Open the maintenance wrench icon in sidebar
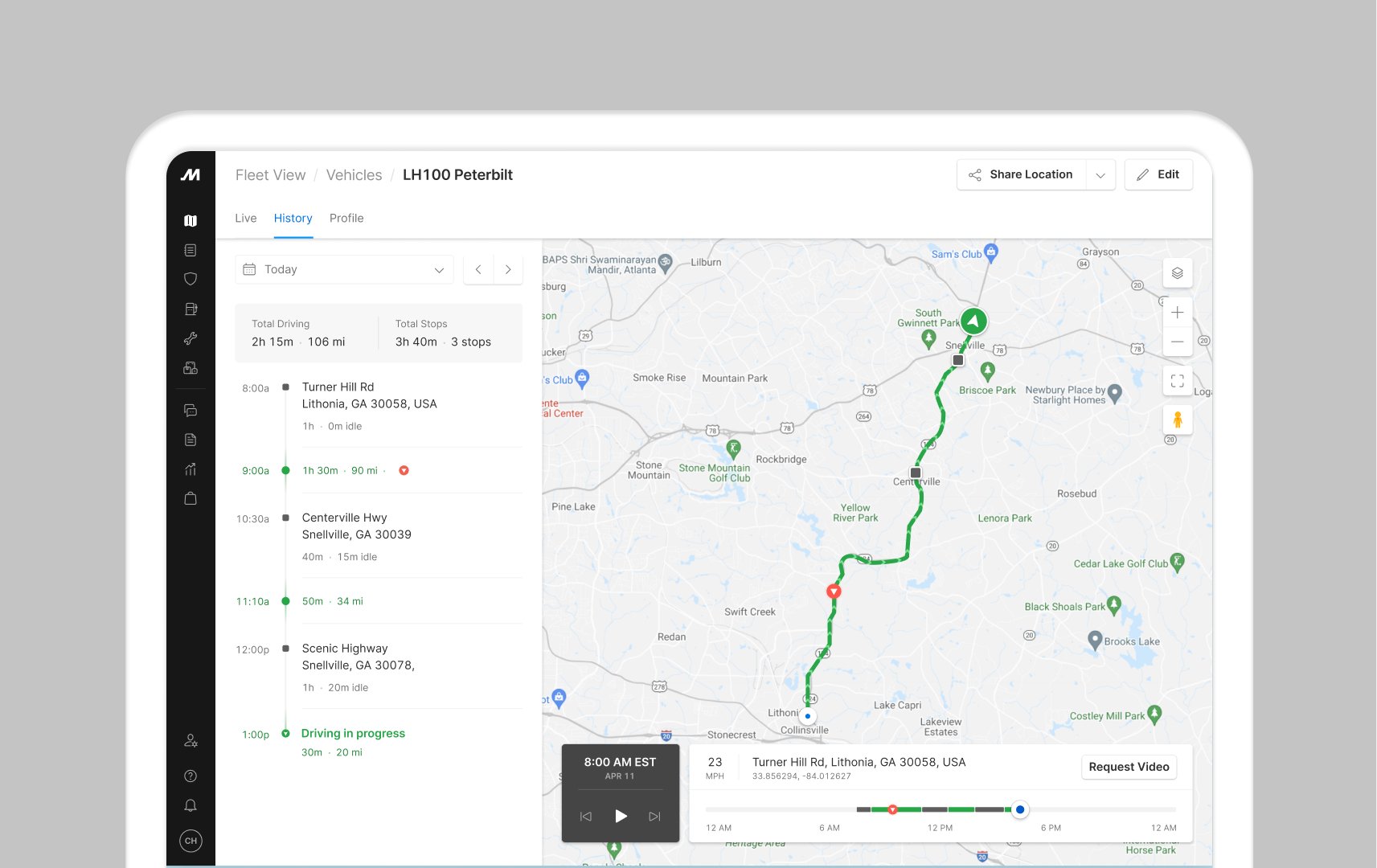Screen dimensions: 1377x868 [191, 338]
